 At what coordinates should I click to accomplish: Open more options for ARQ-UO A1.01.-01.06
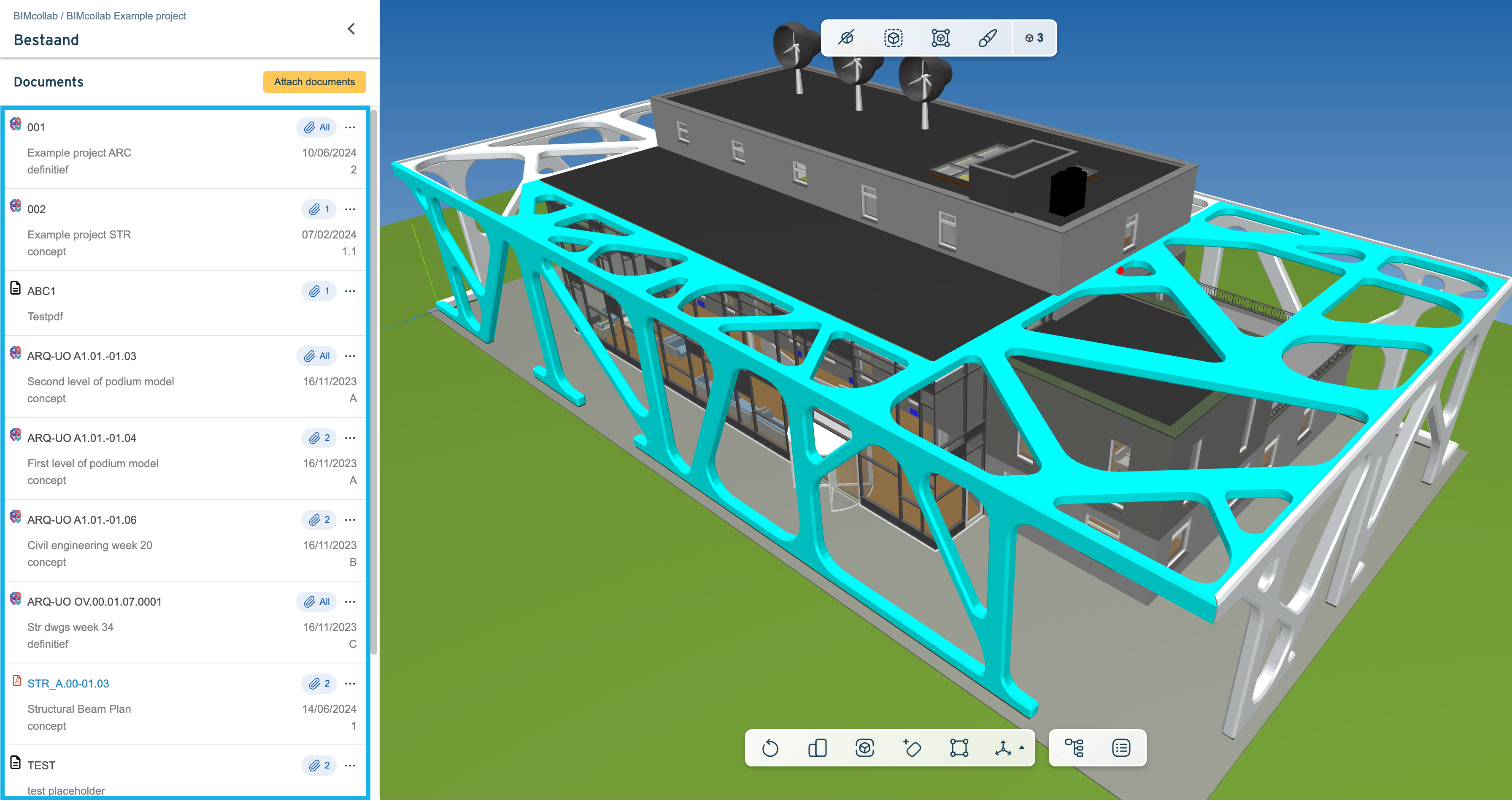pyautogui.click(x=351, y=520)
